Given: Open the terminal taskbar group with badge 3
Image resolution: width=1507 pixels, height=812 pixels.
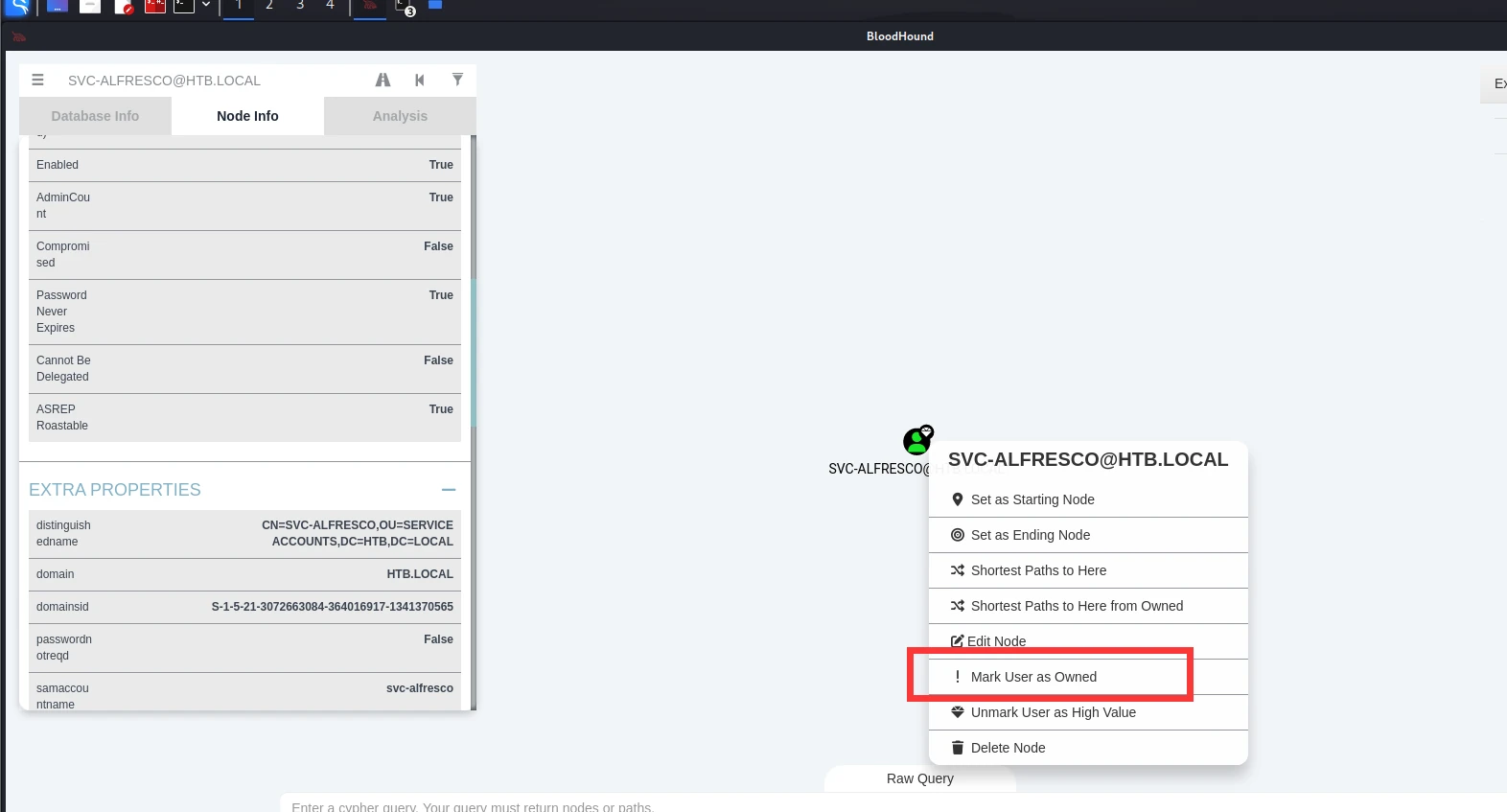Looking at the screenshot, I should 405,7.
